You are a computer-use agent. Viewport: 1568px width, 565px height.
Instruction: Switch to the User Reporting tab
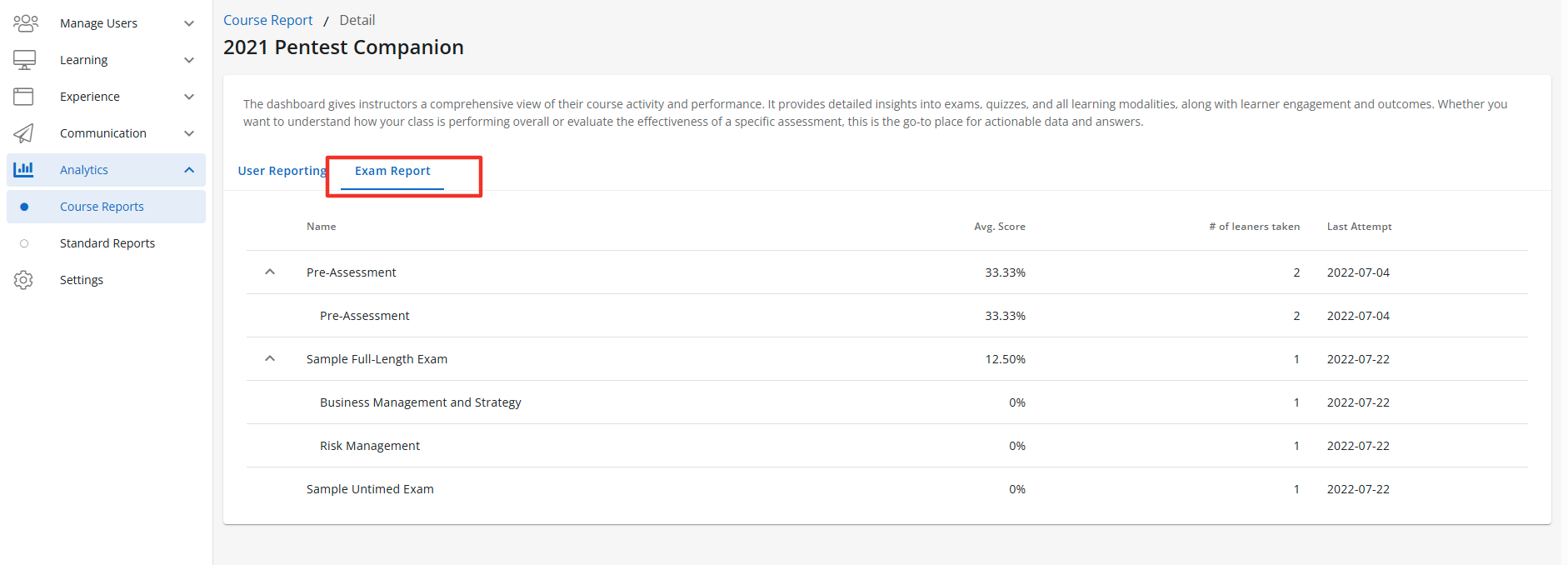click(x=282, y=171)
